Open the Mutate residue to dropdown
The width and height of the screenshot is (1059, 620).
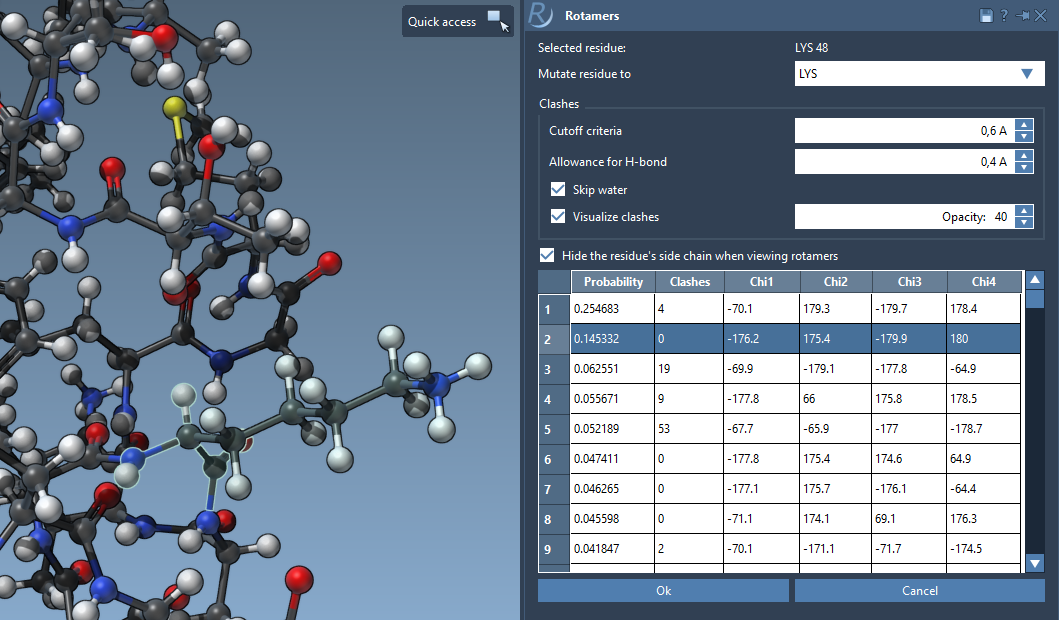click(1026, 74)
